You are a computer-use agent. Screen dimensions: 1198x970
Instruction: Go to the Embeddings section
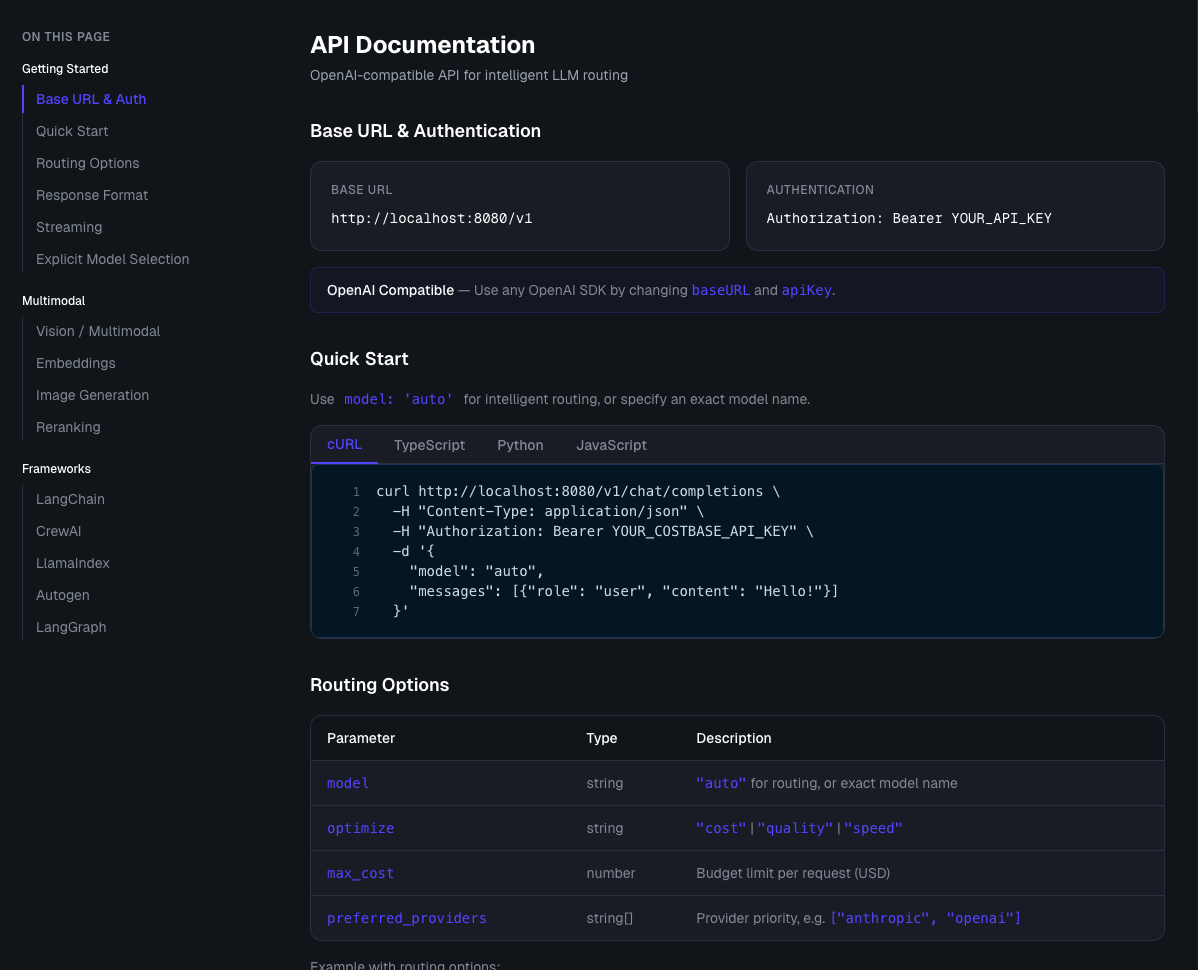[x=75, y=363]
